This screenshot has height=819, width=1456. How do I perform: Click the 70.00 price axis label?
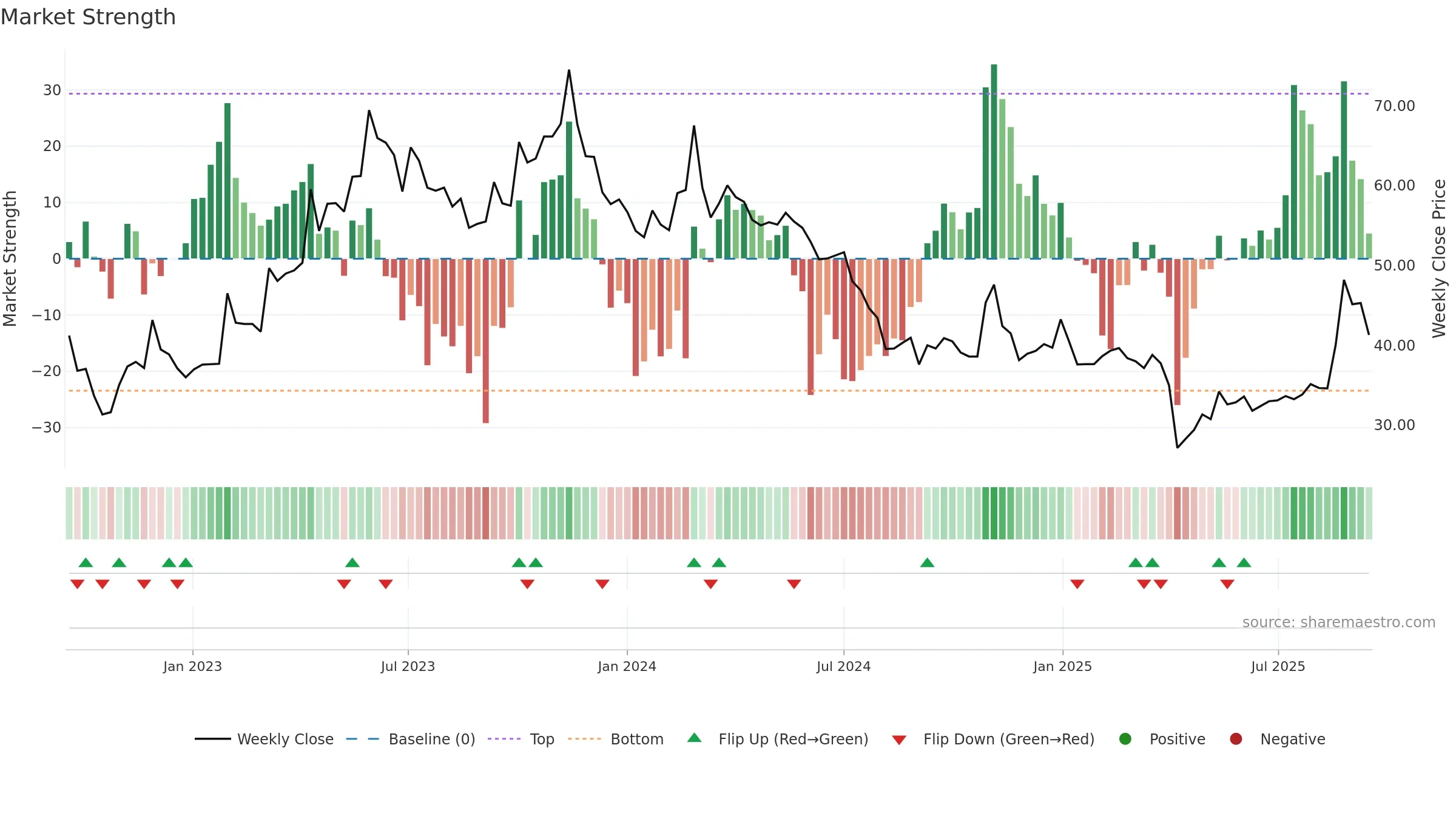click(x=1394, y=106)
